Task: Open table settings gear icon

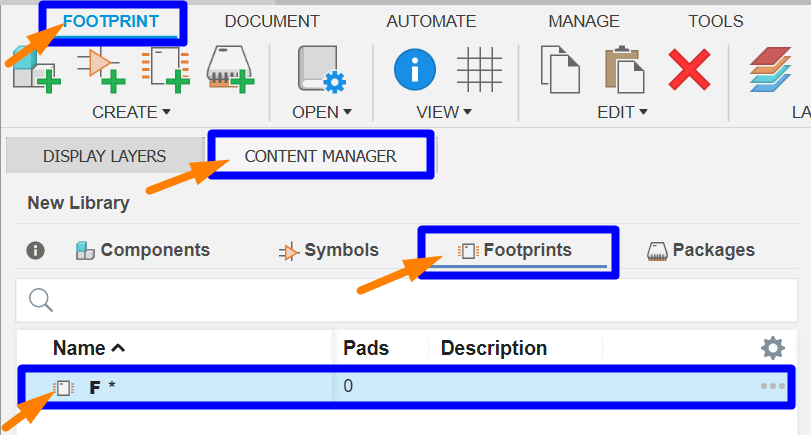Action: click(x=773, y=348)
